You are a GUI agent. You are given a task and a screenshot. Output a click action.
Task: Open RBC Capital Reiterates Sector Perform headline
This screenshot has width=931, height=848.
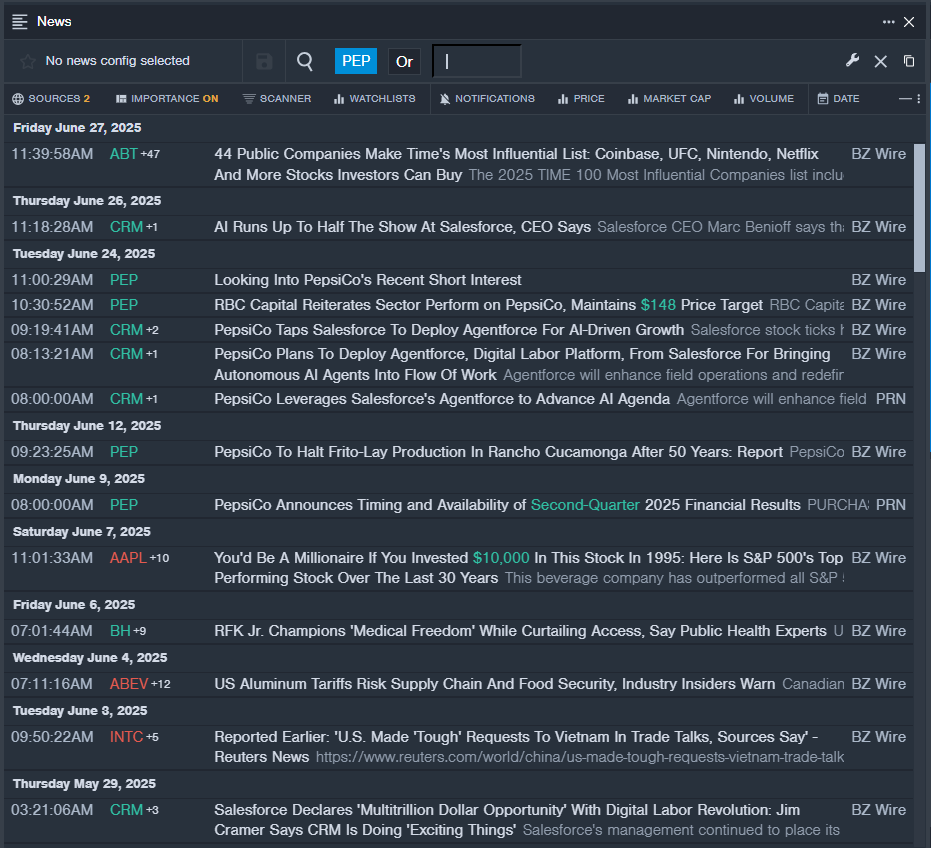point(488,305)
